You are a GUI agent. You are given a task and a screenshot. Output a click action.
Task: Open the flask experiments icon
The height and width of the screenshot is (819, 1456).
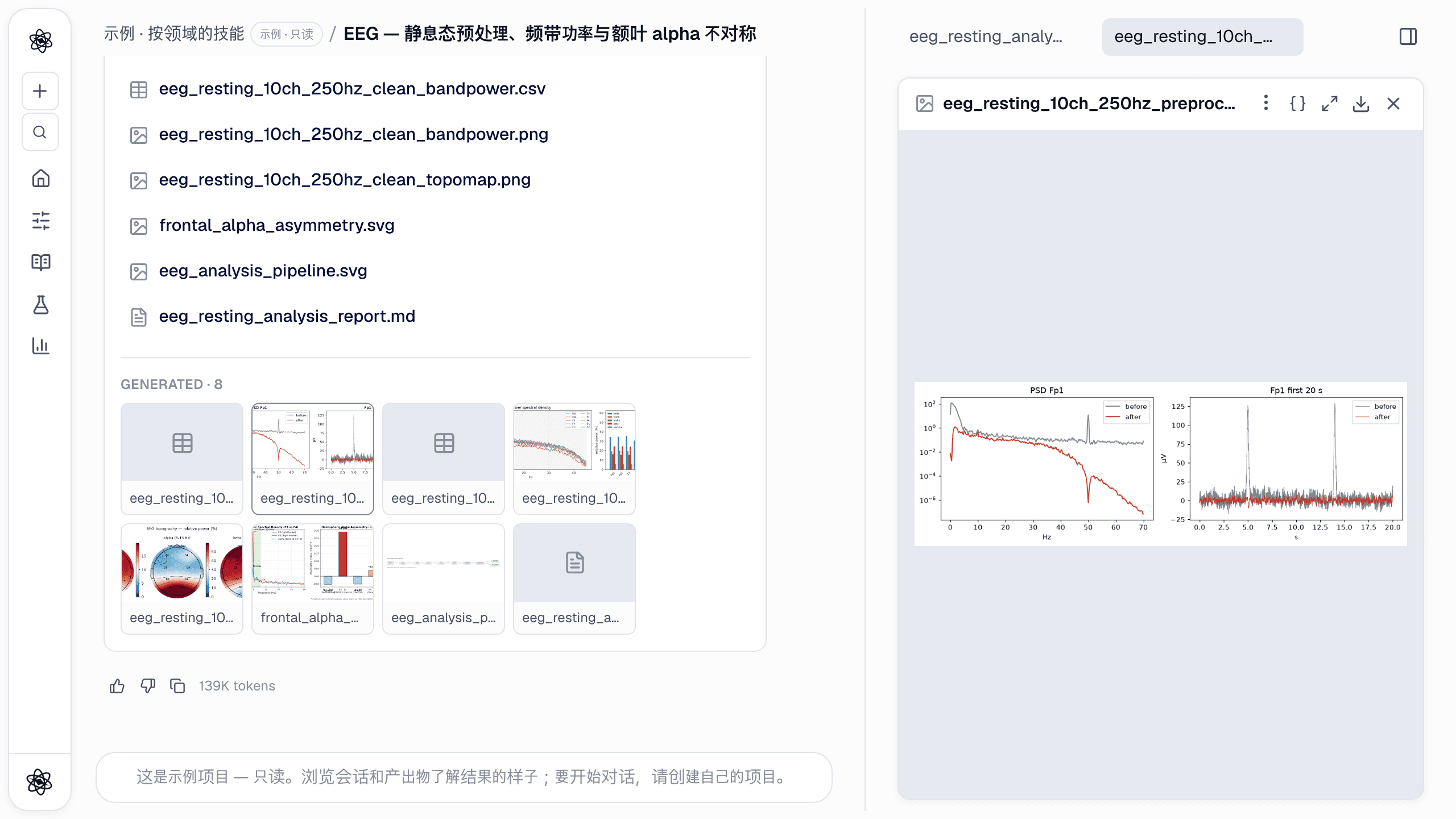40,305
